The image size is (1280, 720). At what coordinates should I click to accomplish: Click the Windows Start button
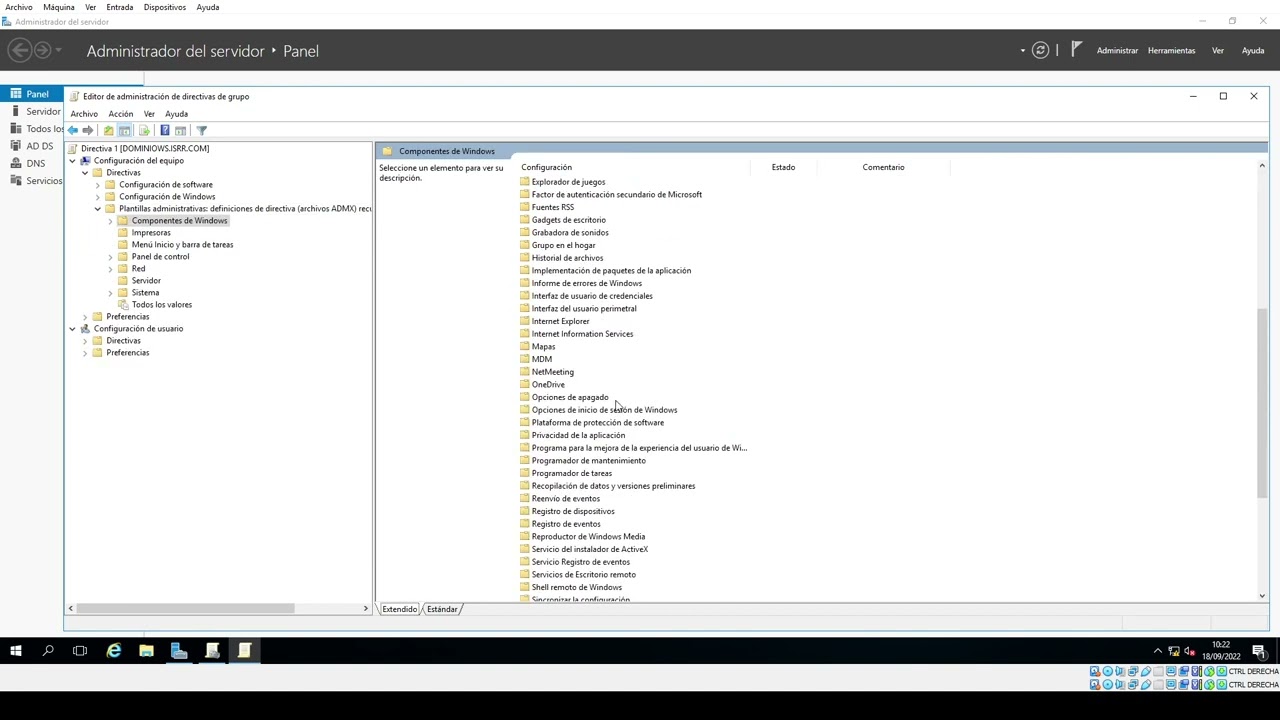[x=16, y=651]
